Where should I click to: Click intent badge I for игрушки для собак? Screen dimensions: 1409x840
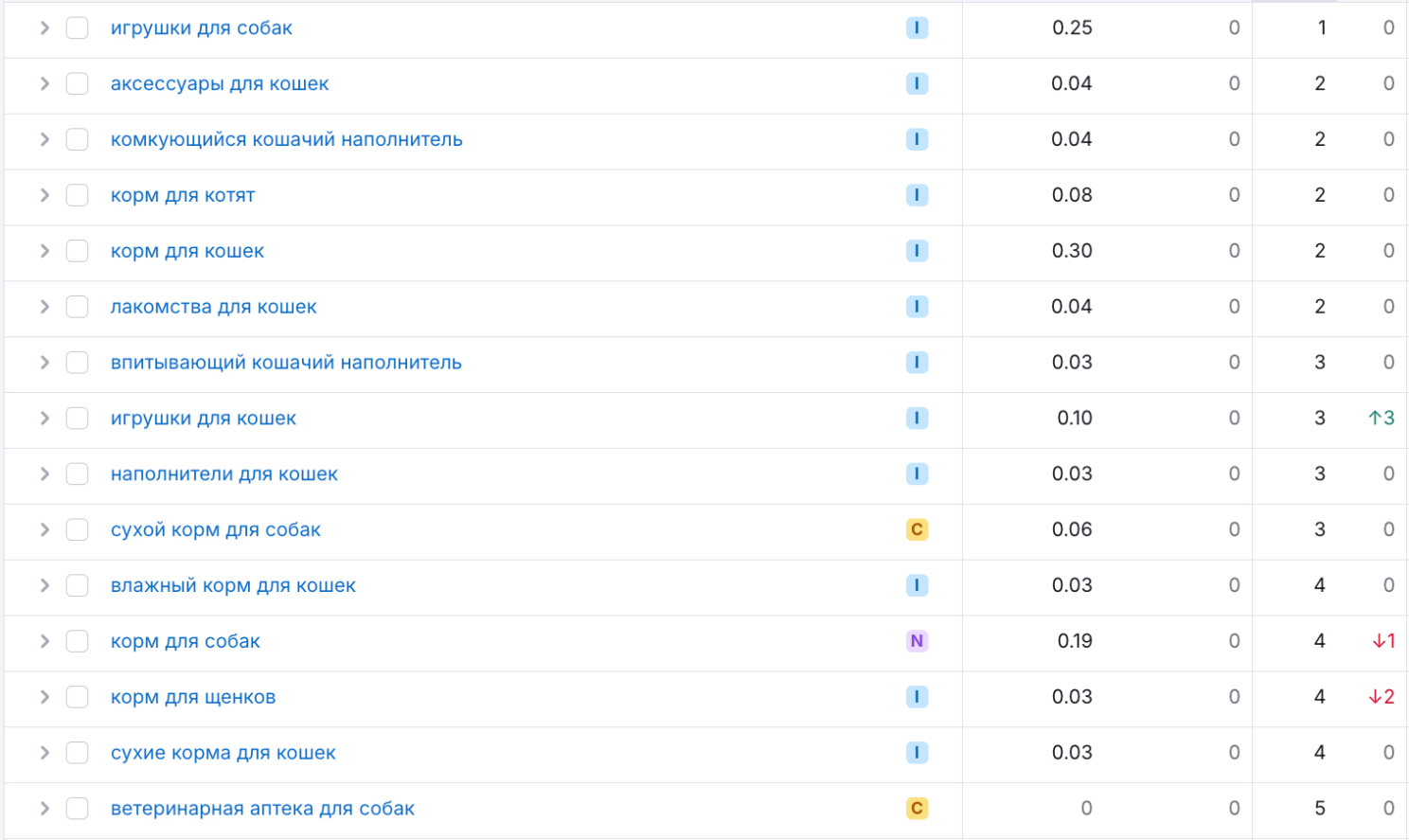tap(917, 28)
